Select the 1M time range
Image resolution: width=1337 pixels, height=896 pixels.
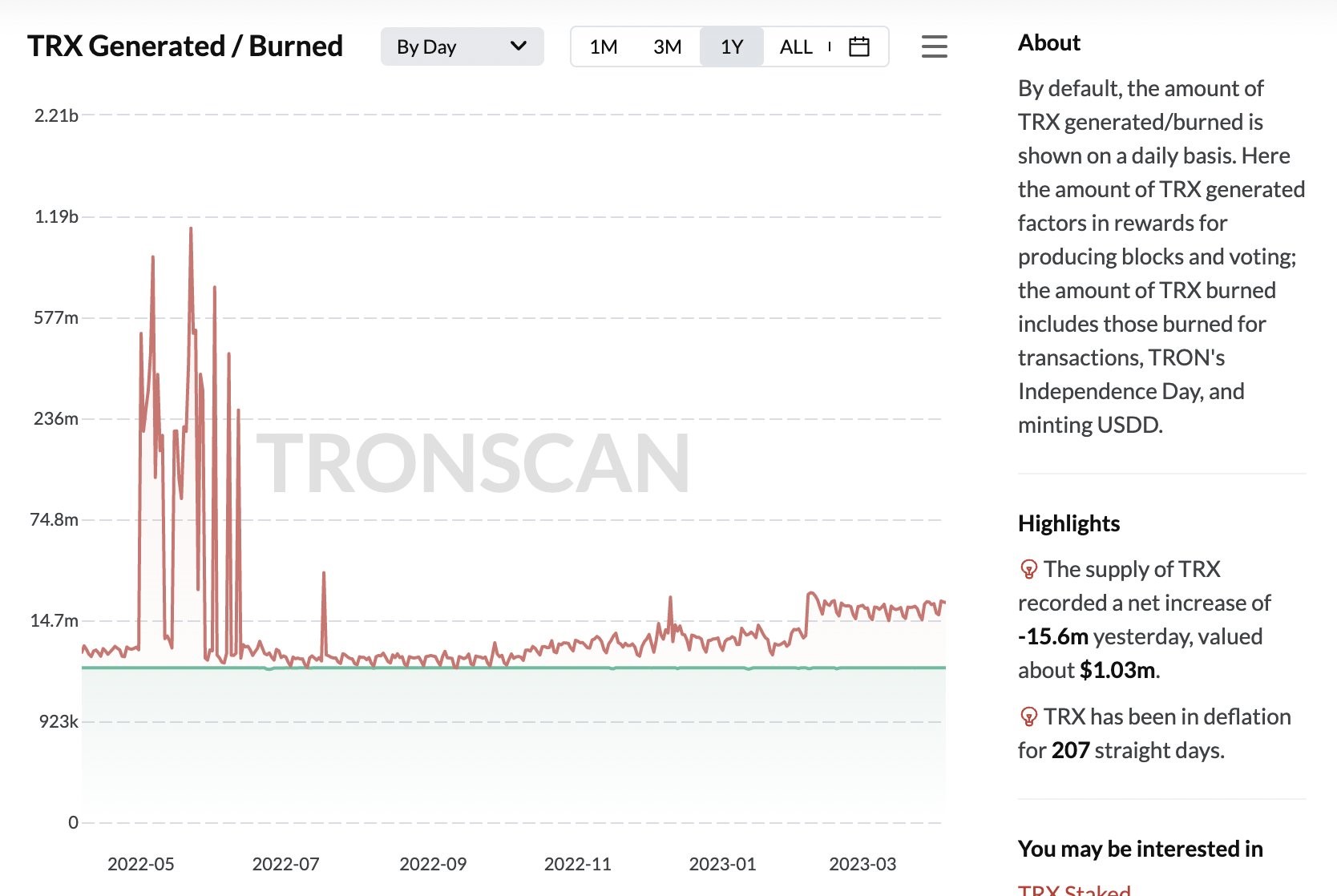pos(604,46)
